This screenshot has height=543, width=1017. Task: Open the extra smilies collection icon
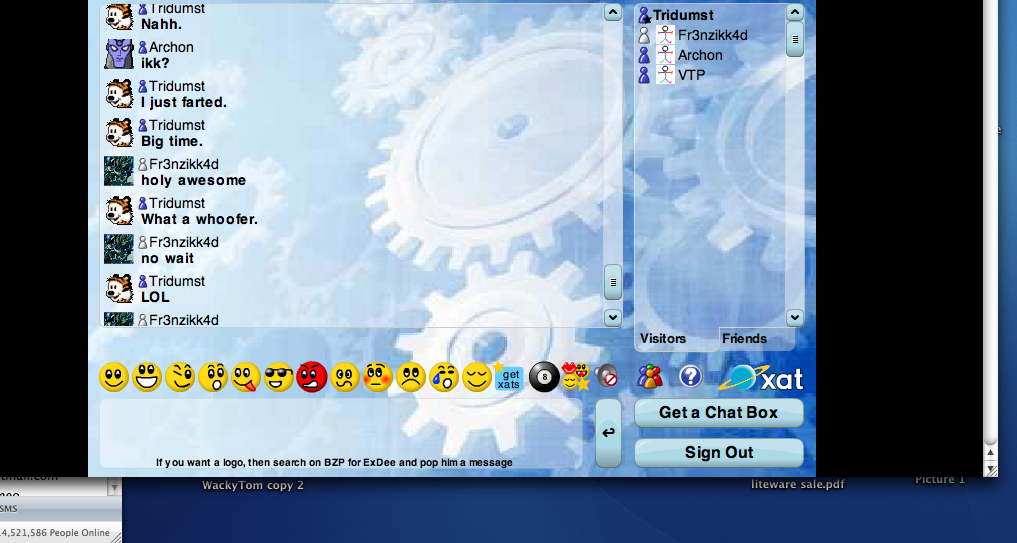tap(575, 376)
